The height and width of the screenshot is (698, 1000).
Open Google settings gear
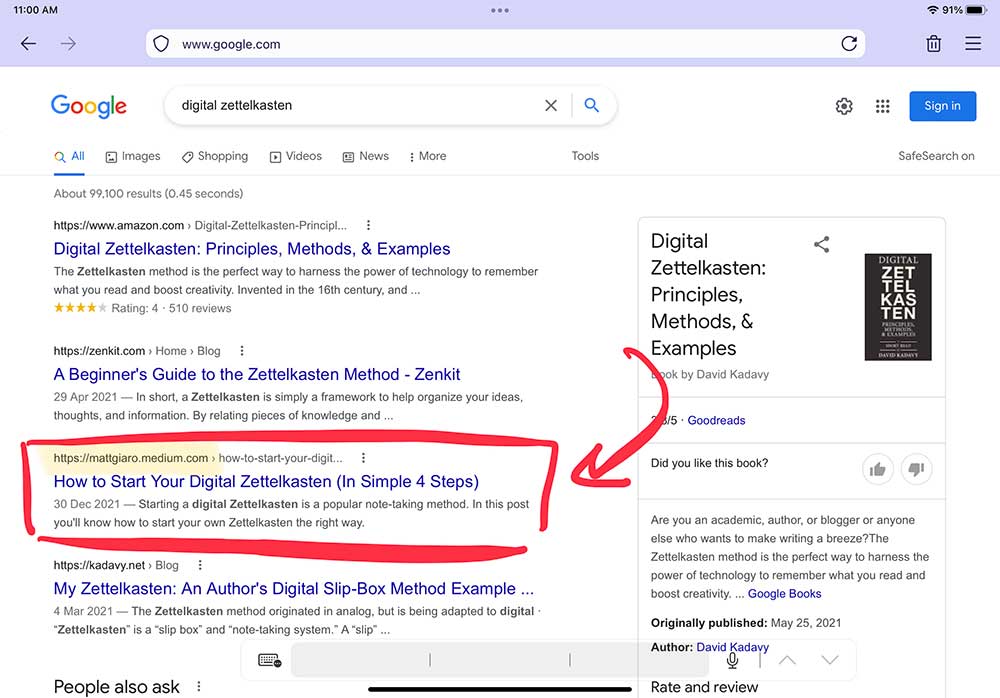pyautogui.click(x=844, y=106)
